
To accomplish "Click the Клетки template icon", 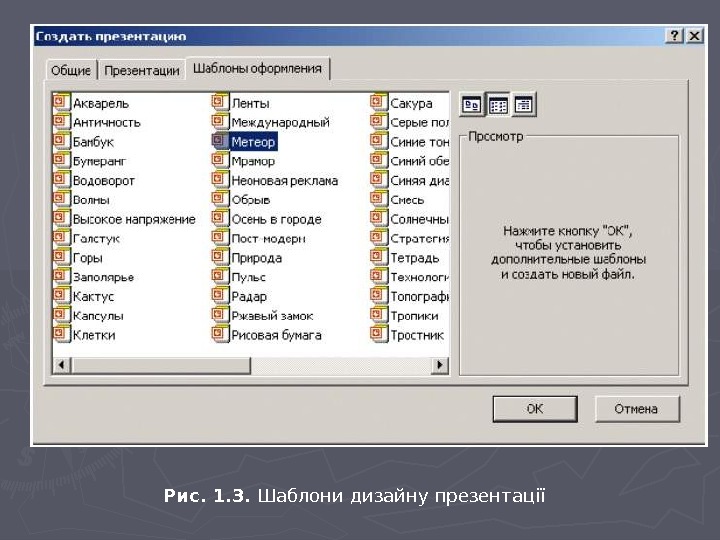I will coord(61,334).
